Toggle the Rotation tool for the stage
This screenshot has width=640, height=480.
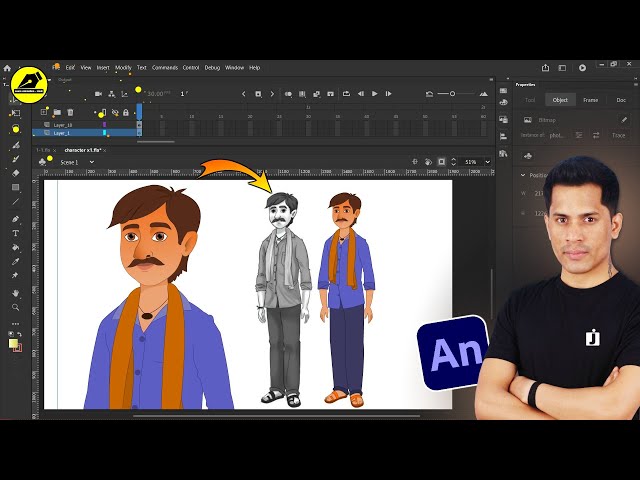[x=428, y=162]
